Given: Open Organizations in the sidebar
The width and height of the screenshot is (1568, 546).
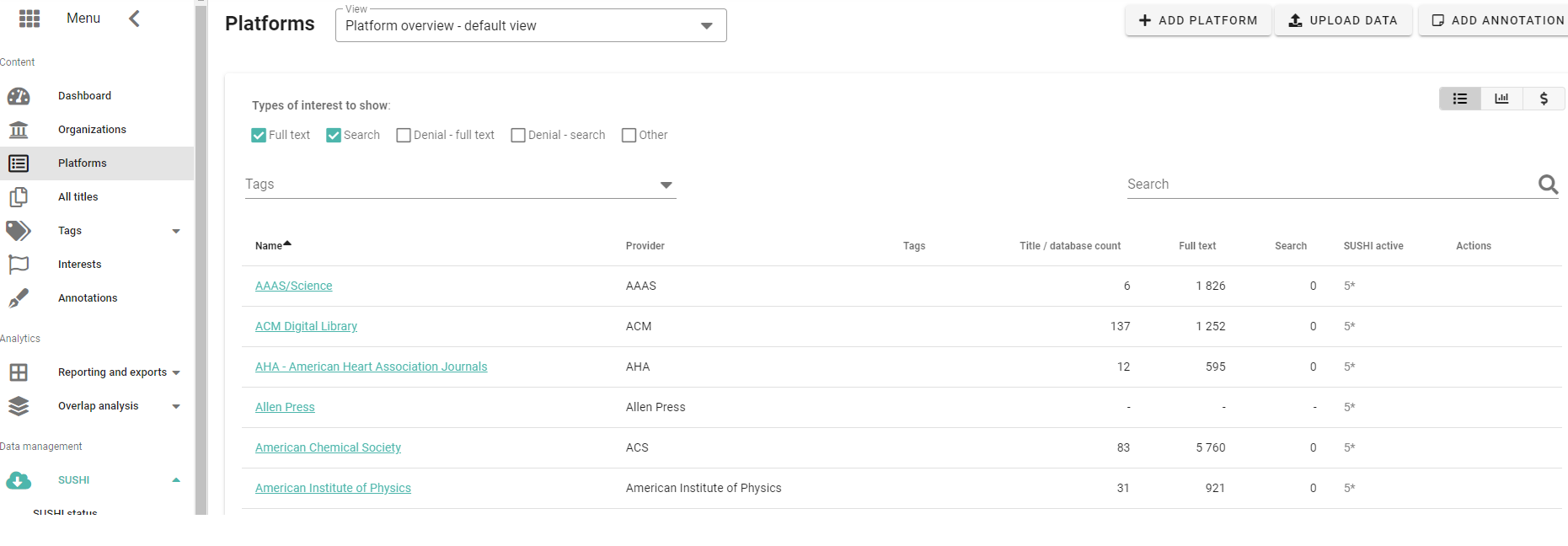Looking at the screenshot, I should [92, 130].
